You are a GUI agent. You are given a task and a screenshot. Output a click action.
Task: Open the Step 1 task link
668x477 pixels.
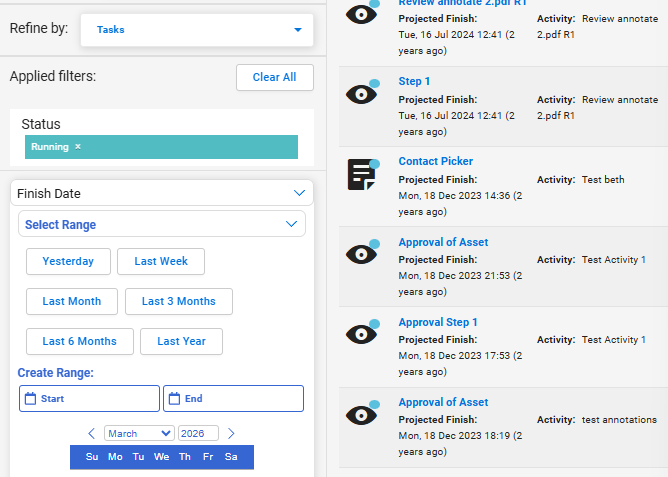tap(414, 81)
